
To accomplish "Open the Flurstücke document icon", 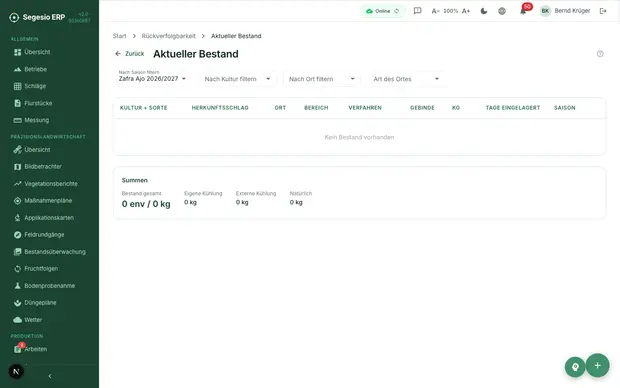I will tap(17, 103).
